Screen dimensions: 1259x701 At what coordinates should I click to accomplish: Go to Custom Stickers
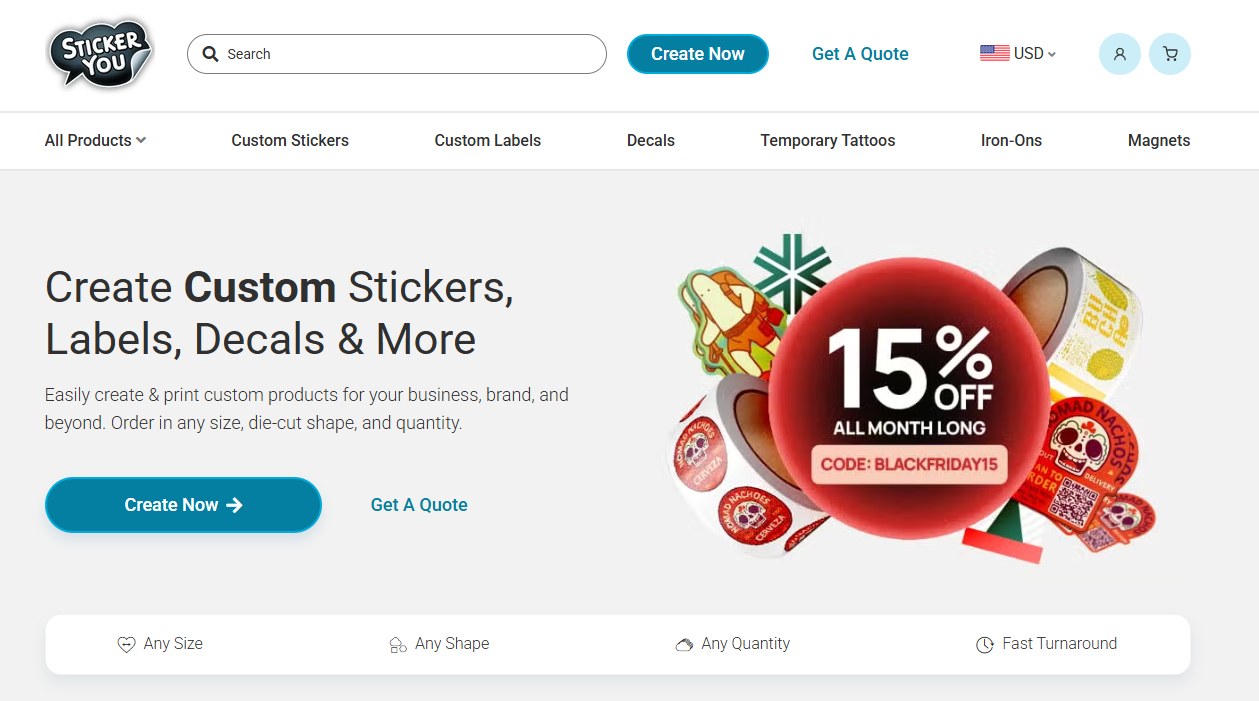click(290, 141)
